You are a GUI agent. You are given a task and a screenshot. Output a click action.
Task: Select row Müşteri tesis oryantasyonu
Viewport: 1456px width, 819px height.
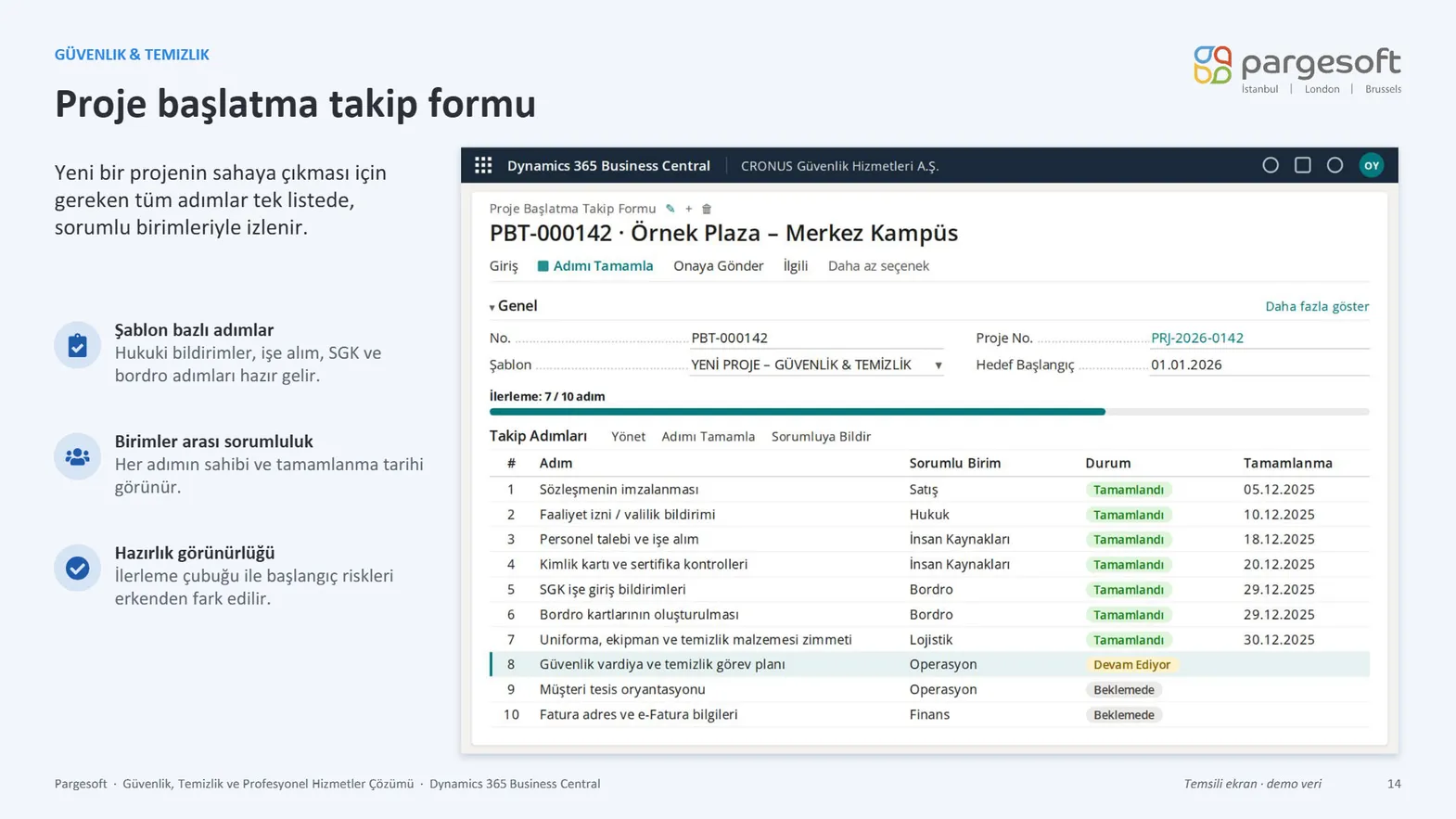pos(929,689)
